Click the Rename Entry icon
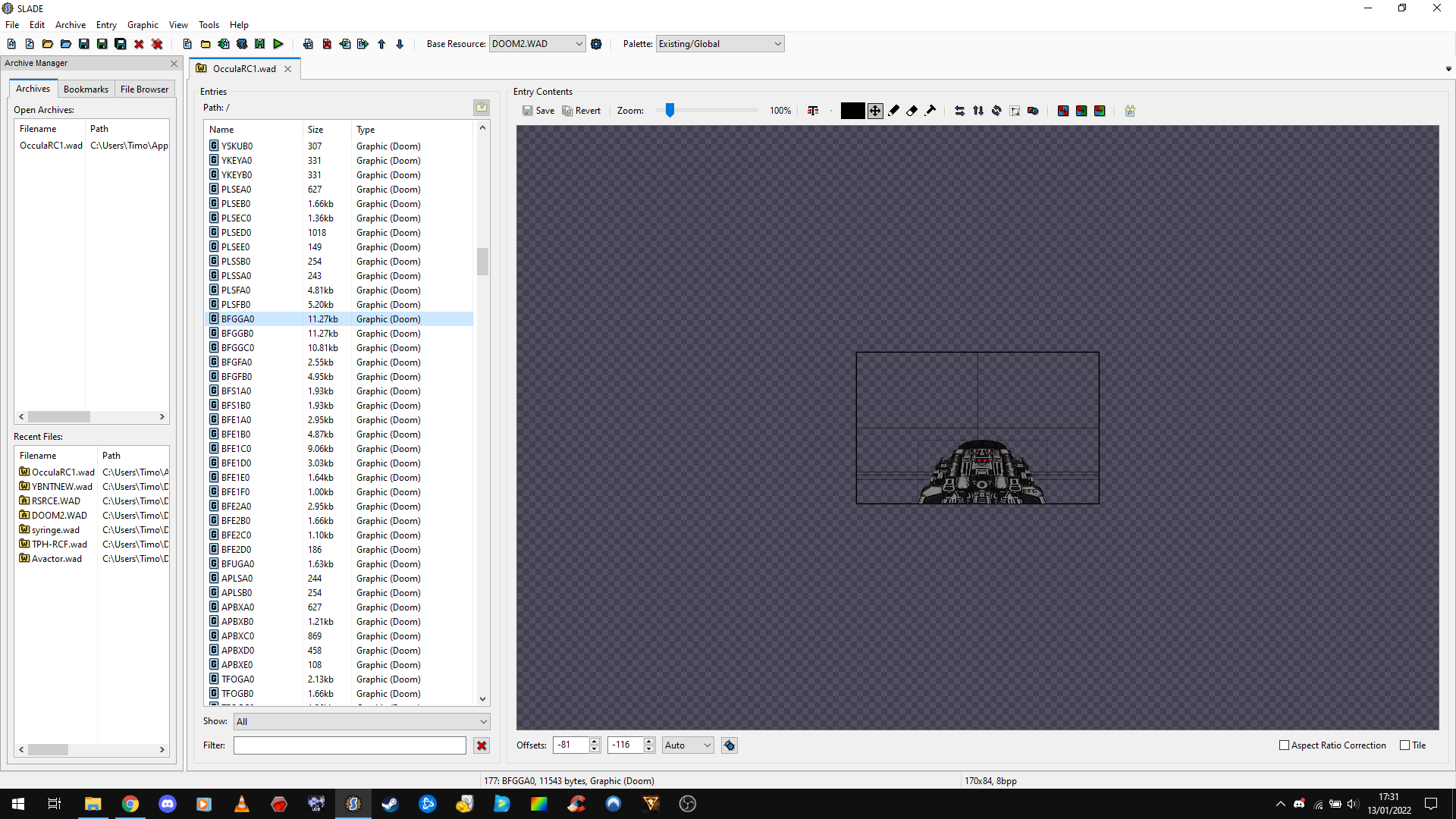 308,44
